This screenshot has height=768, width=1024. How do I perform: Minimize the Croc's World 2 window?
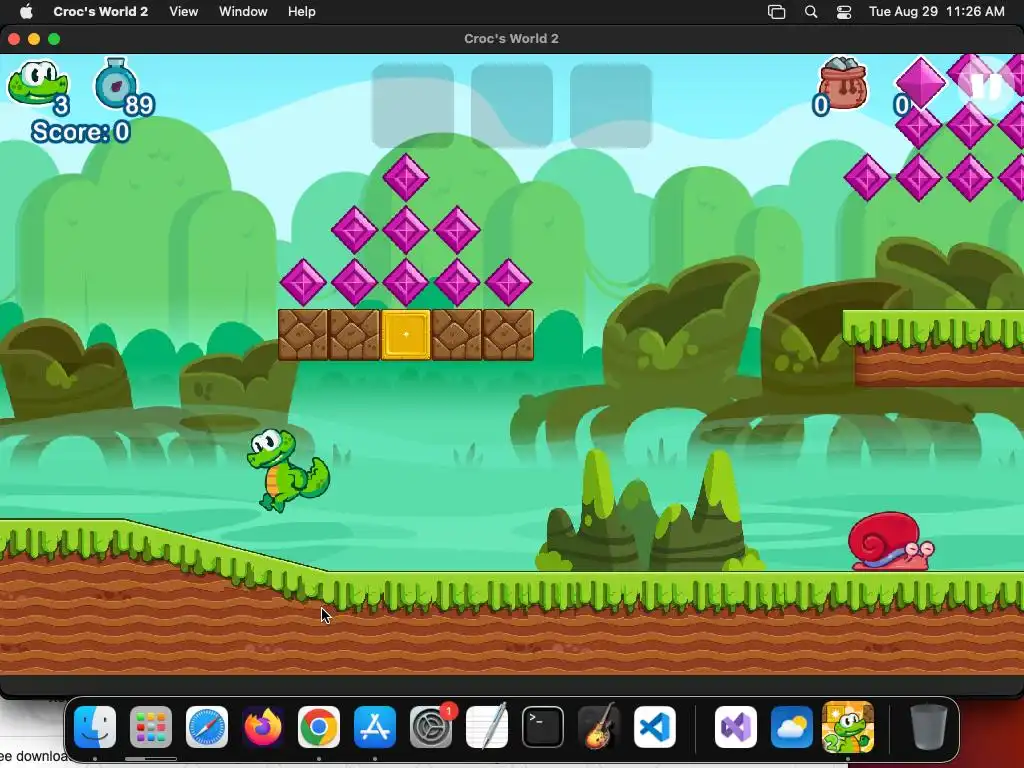(34, 39)
